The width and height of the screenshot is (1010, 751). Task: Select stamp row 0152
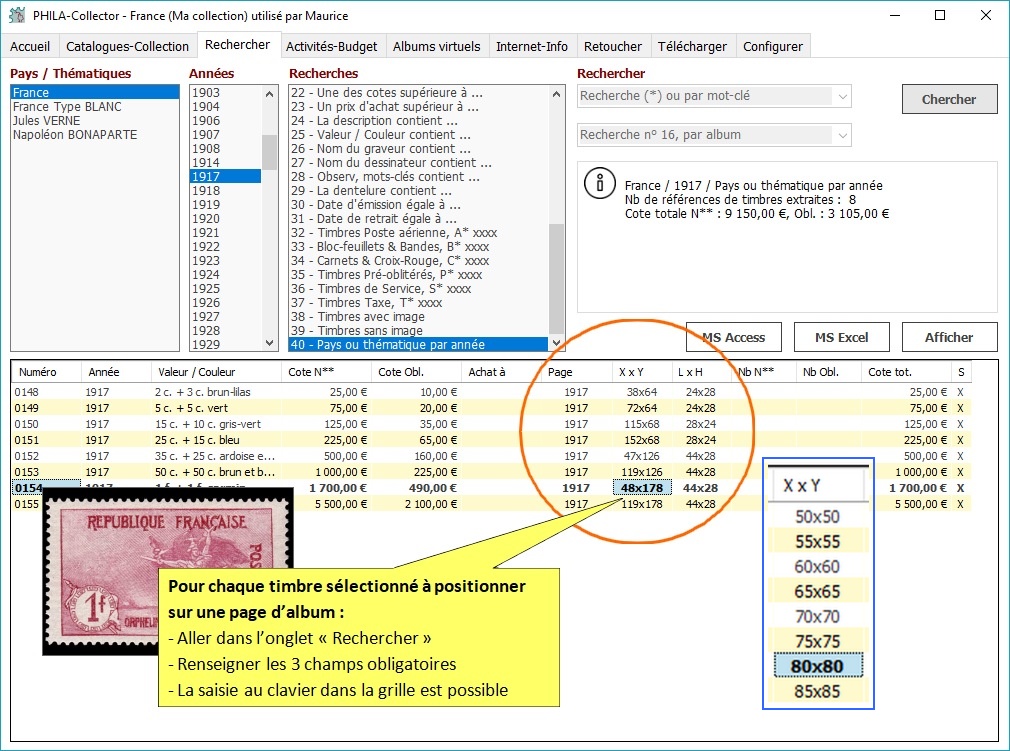pyautogui.click(x=491, y=456)
